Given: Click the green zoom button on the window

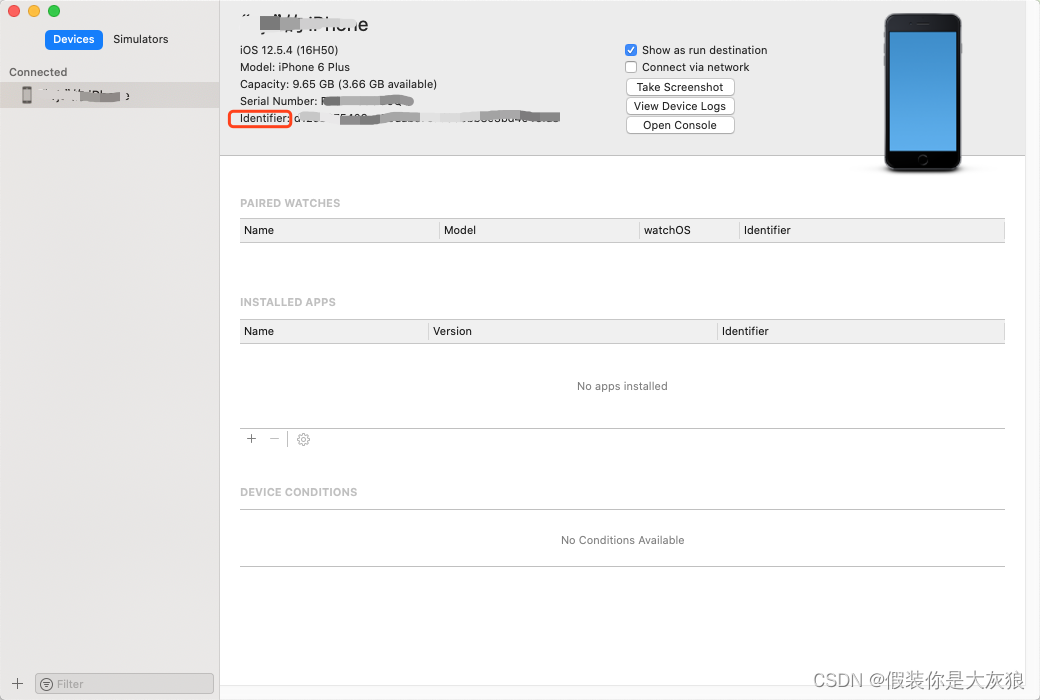Looking at the screenshot, I should (x=53, y=11).
